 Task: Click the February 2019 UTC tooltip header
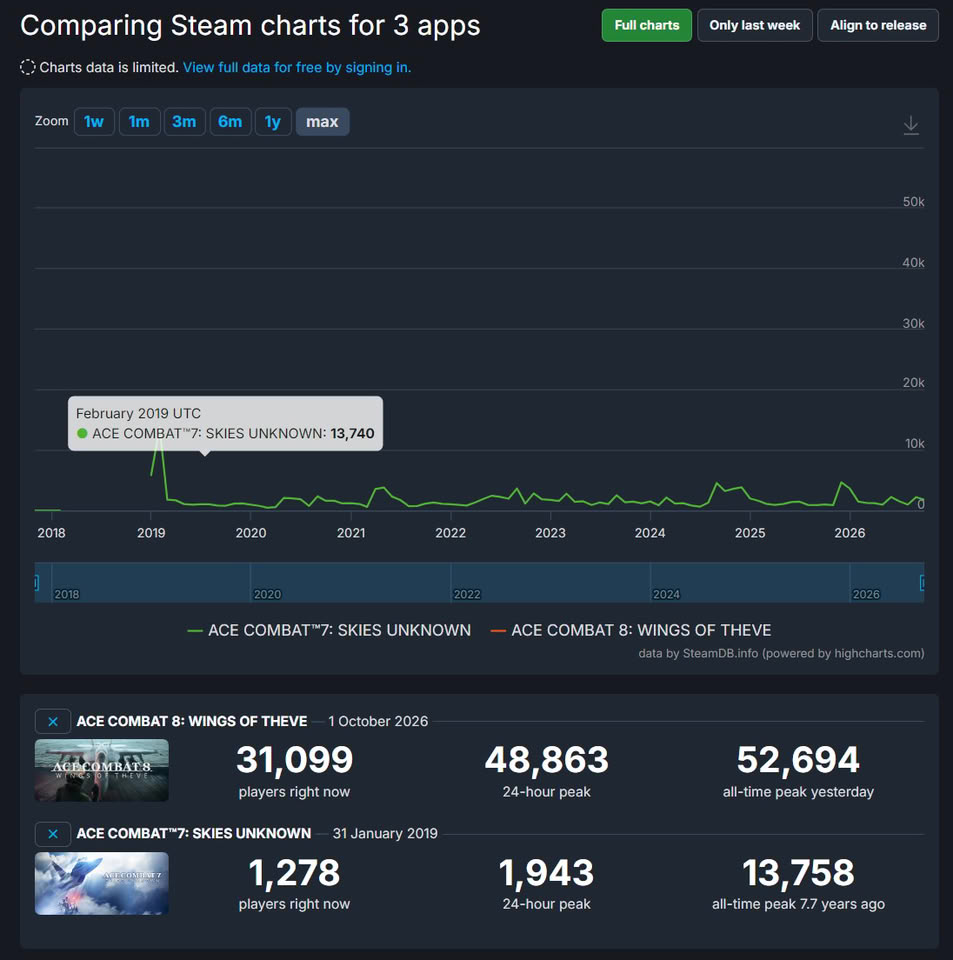pos(138,413)
